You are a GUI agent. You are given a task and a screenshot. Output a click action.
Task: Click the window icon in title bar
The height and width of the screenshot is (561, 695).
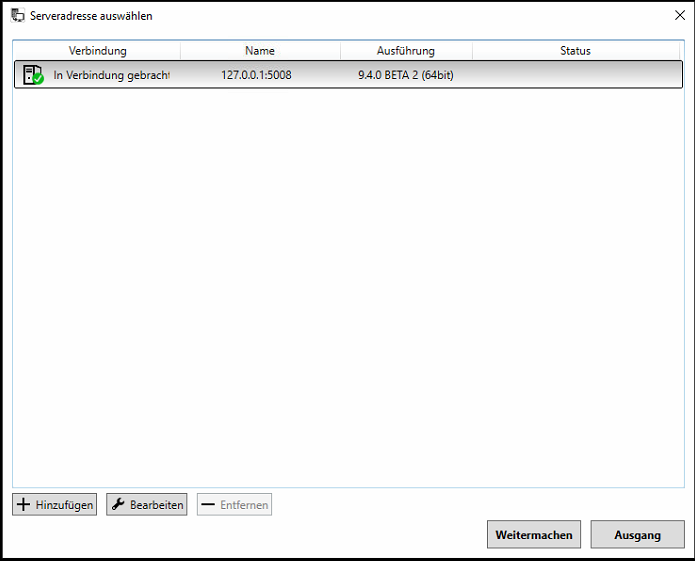(x=17, y=16)
